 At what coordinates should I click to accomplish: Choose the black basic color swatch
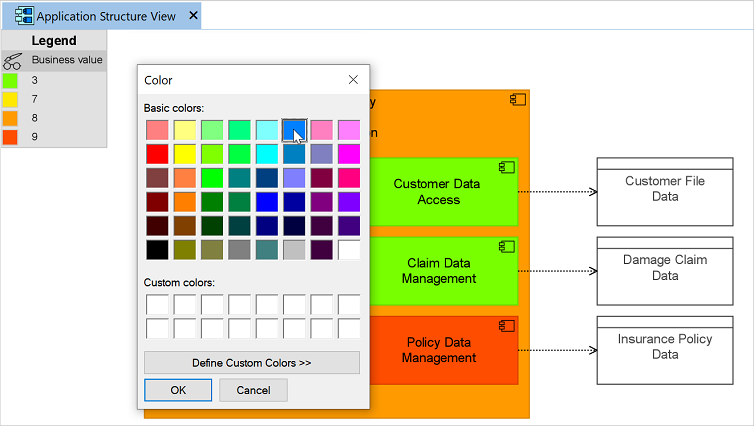coord(157,250)
